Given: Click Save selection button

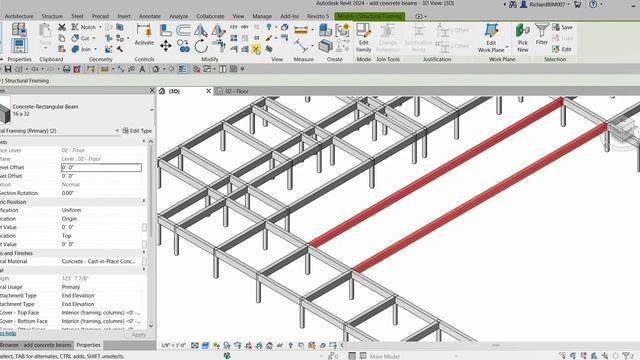Looking at the screenshot, I should pyautogui.click(x=562, y=27).
